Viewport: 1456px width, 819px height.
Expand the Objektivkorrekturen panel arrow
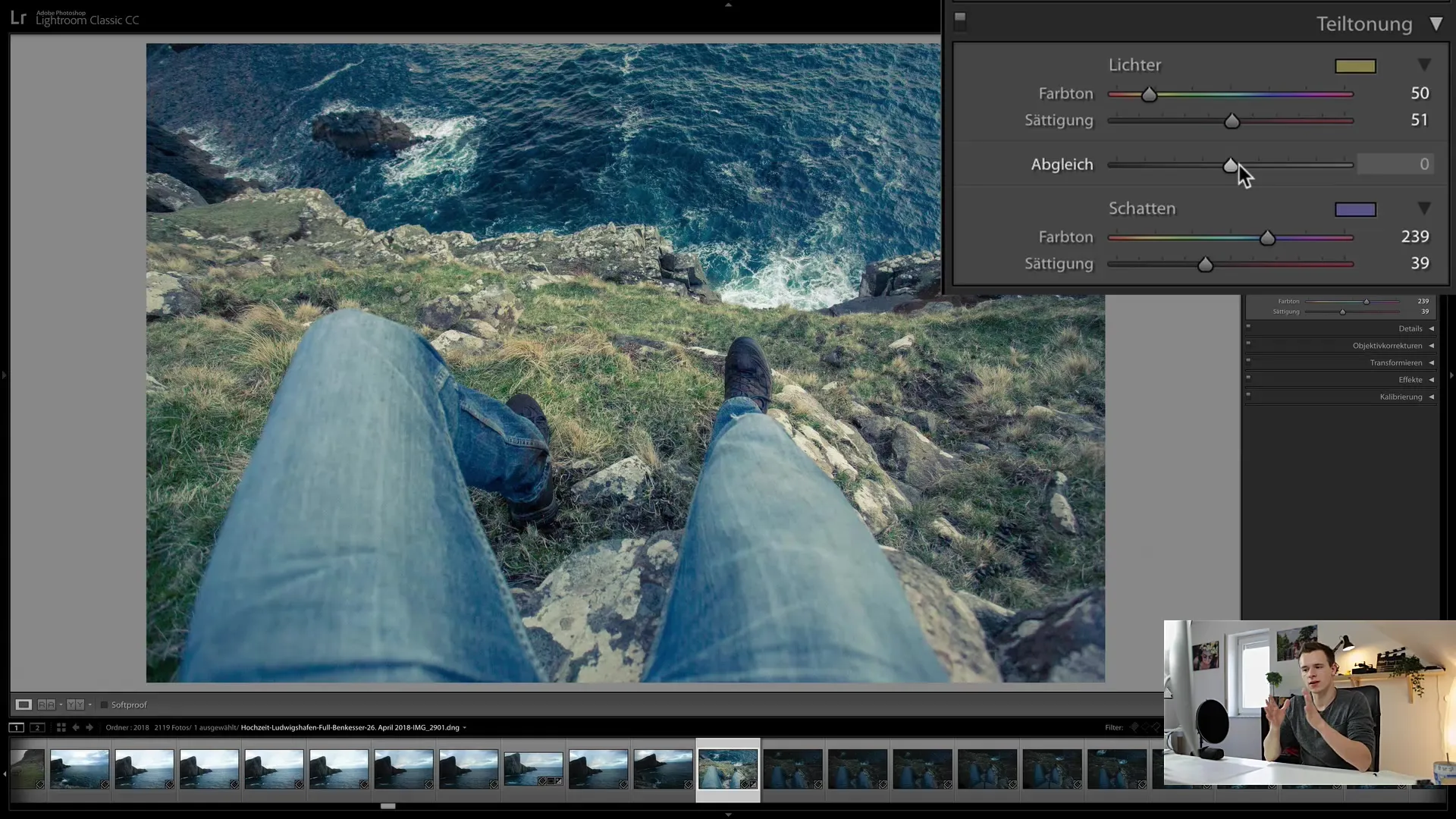click(x=1431, y=346)
